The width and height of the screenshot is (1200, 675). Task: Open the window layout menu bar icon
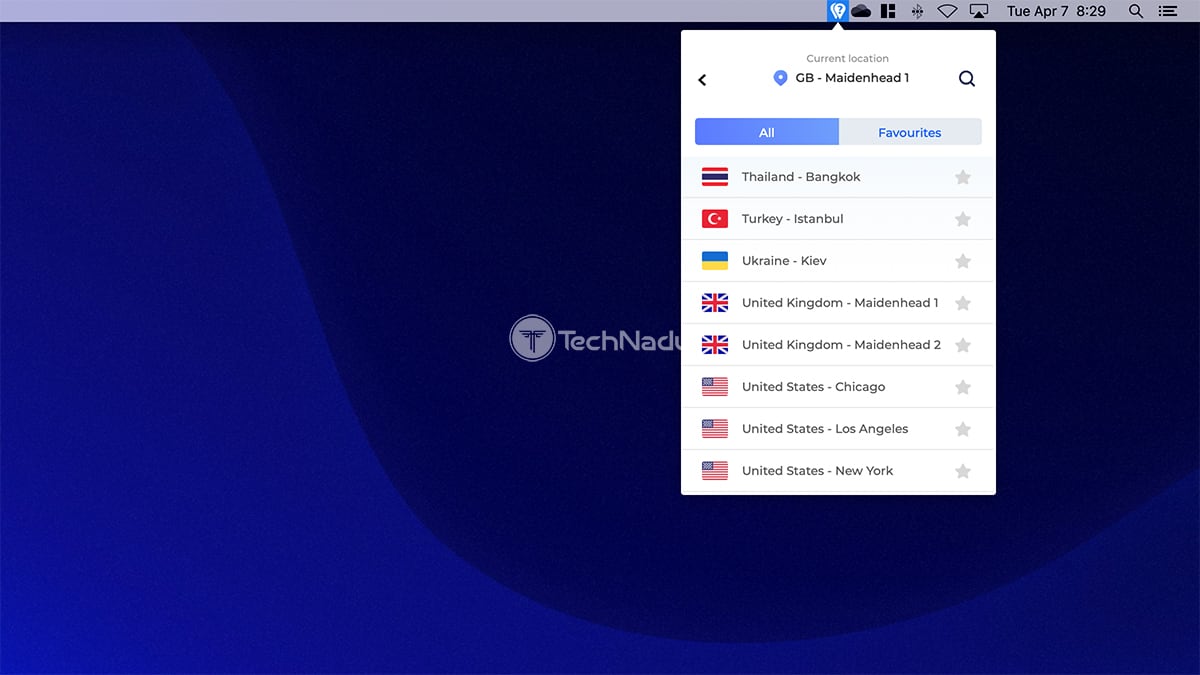pyautogui.click(x=888, y=11)
